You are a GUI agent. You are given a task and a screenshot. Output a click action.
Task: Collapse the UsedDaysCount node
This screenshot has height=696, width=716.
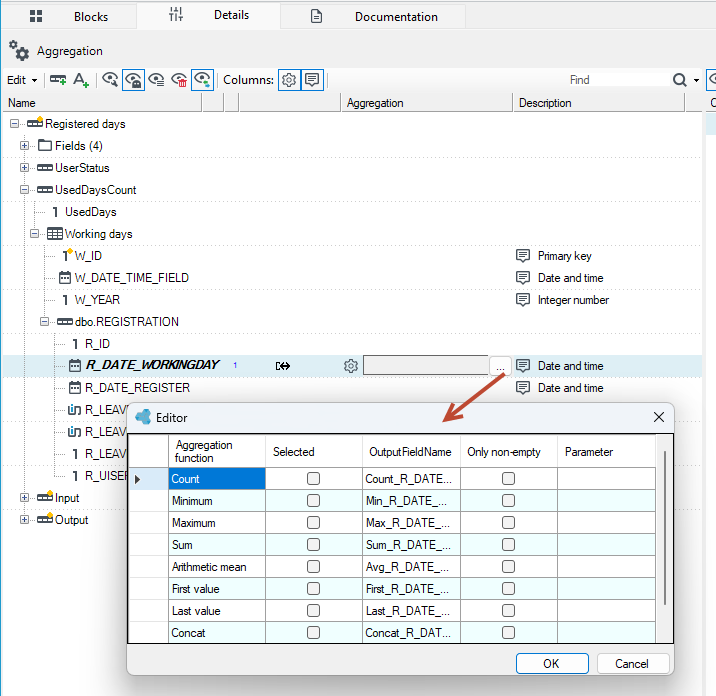click(x=25, y=190)
